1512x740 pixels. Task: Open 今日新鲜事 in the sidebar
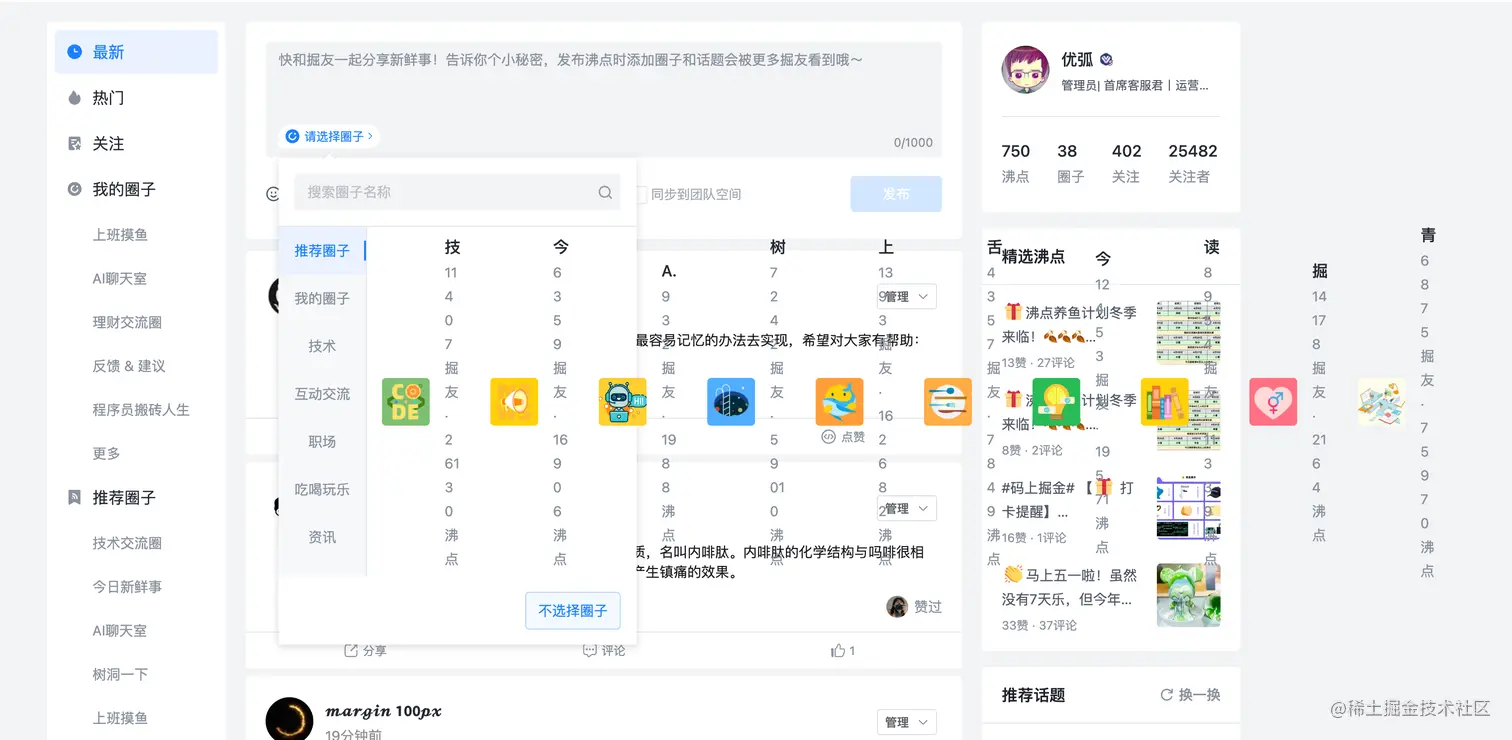click(127, 587)
